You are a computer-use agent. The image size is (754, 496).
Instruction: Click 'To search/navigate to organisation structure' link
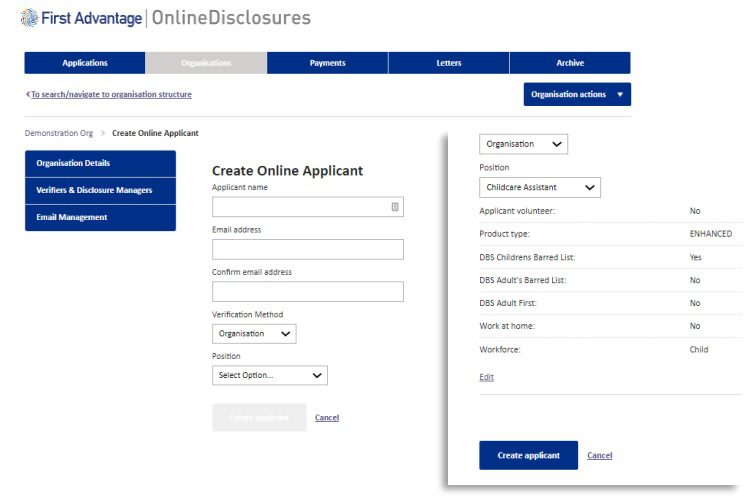point(108,94)
